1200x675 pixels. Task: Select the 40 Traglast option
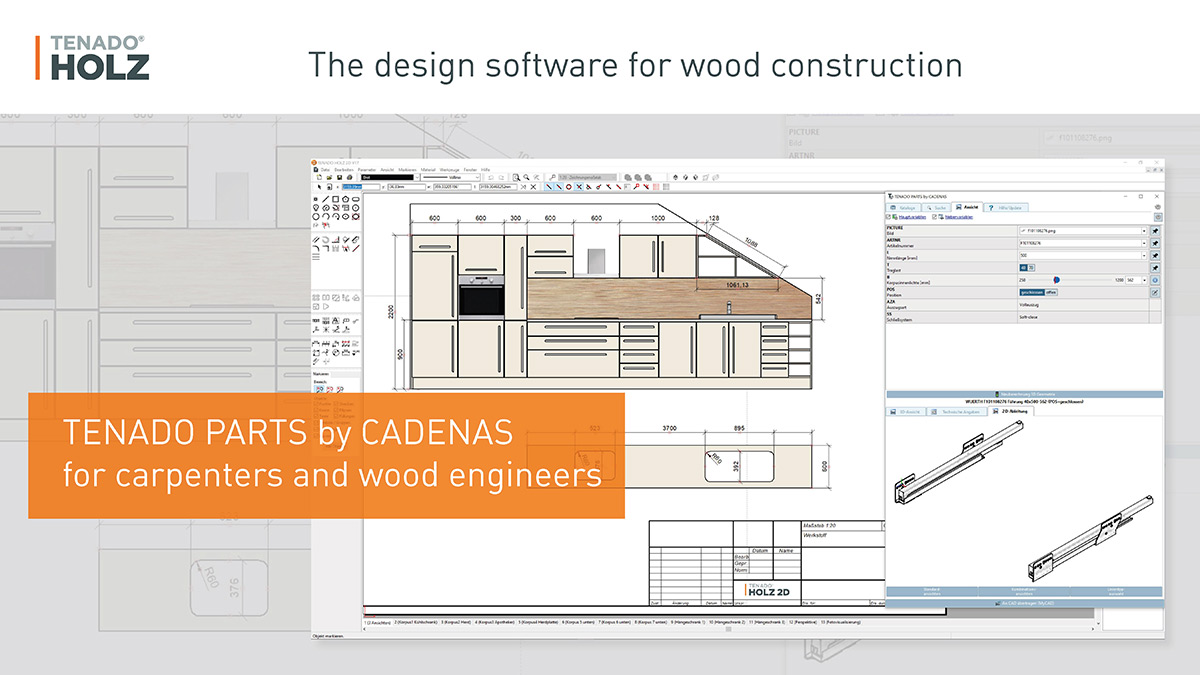tap(1024, 268)
